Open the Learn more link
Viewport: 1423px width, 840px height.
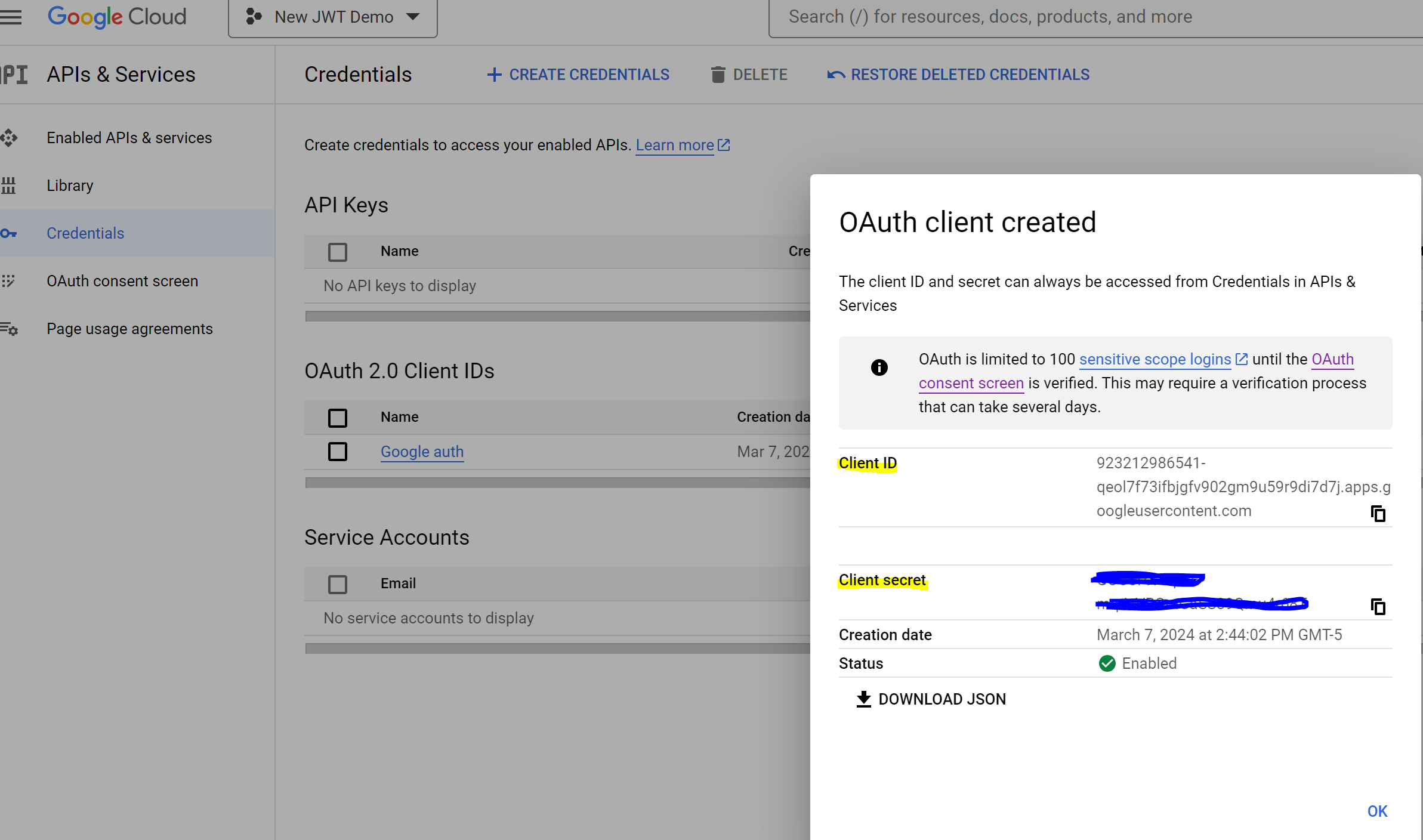coord(675,145)
